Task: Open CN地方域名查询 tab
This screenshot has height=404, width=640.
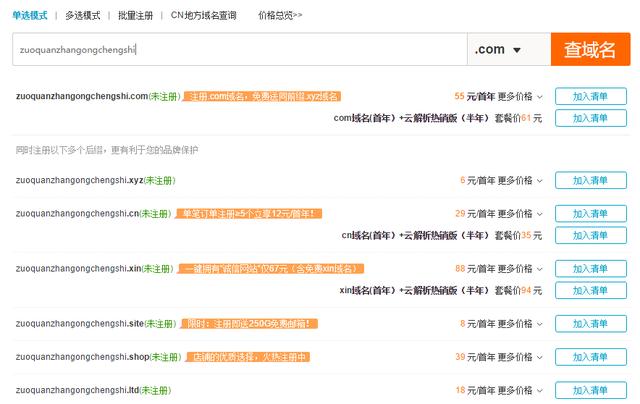Action: pyautogui.click(x=203, y=16)
